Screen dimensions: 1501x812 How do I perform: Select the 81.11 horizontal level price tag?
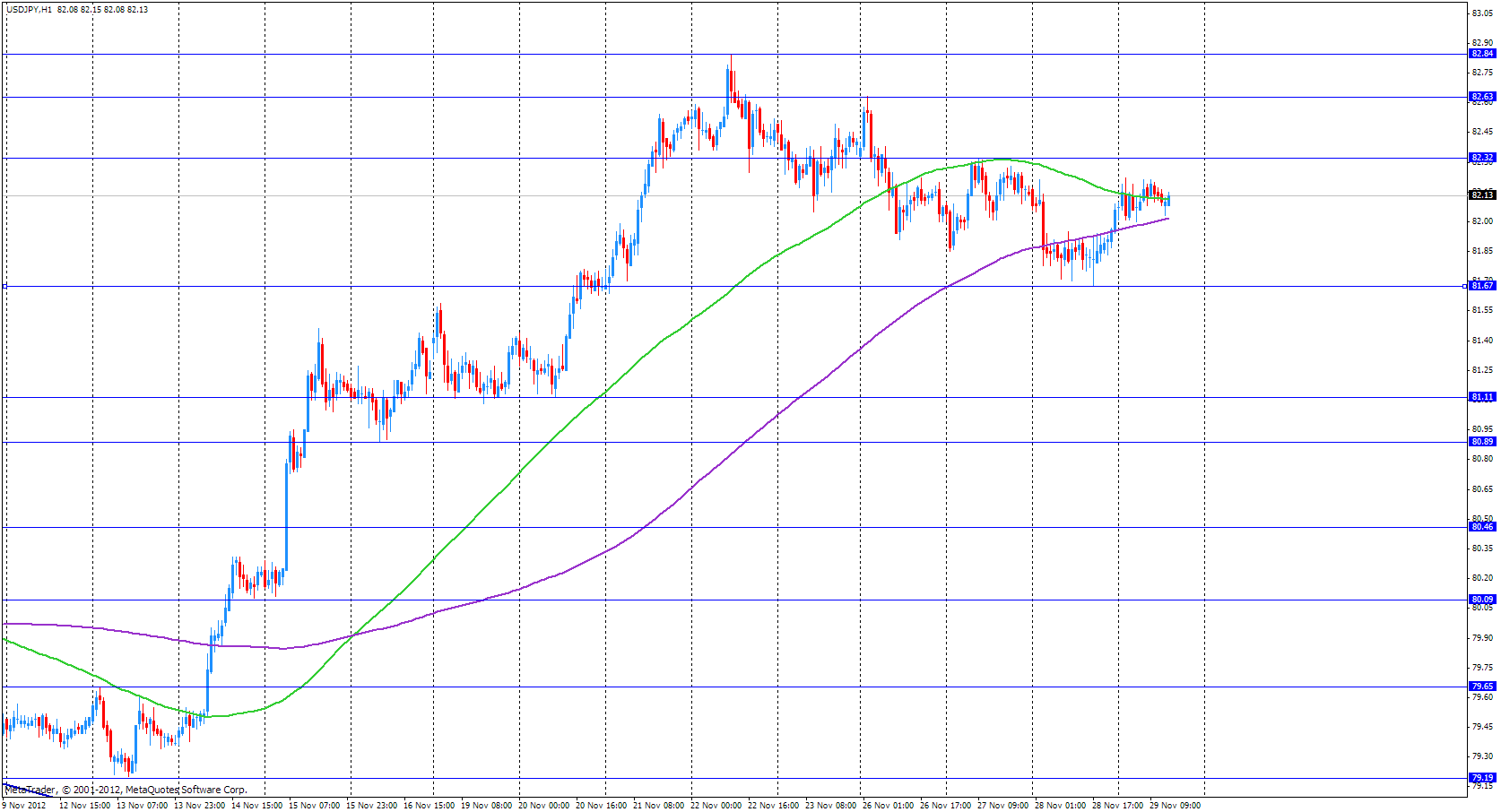(x=1482, y=397)
